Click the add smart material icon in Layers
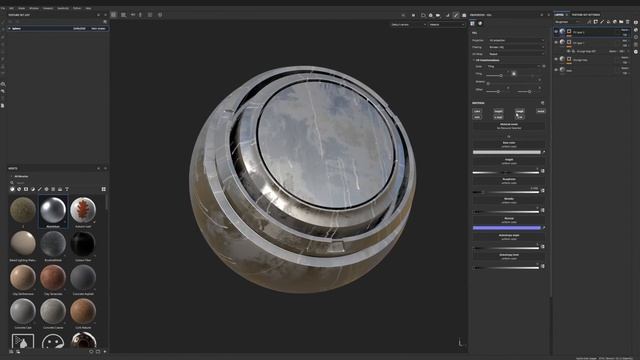Viewport: 640px width, 360px height. 615,22
